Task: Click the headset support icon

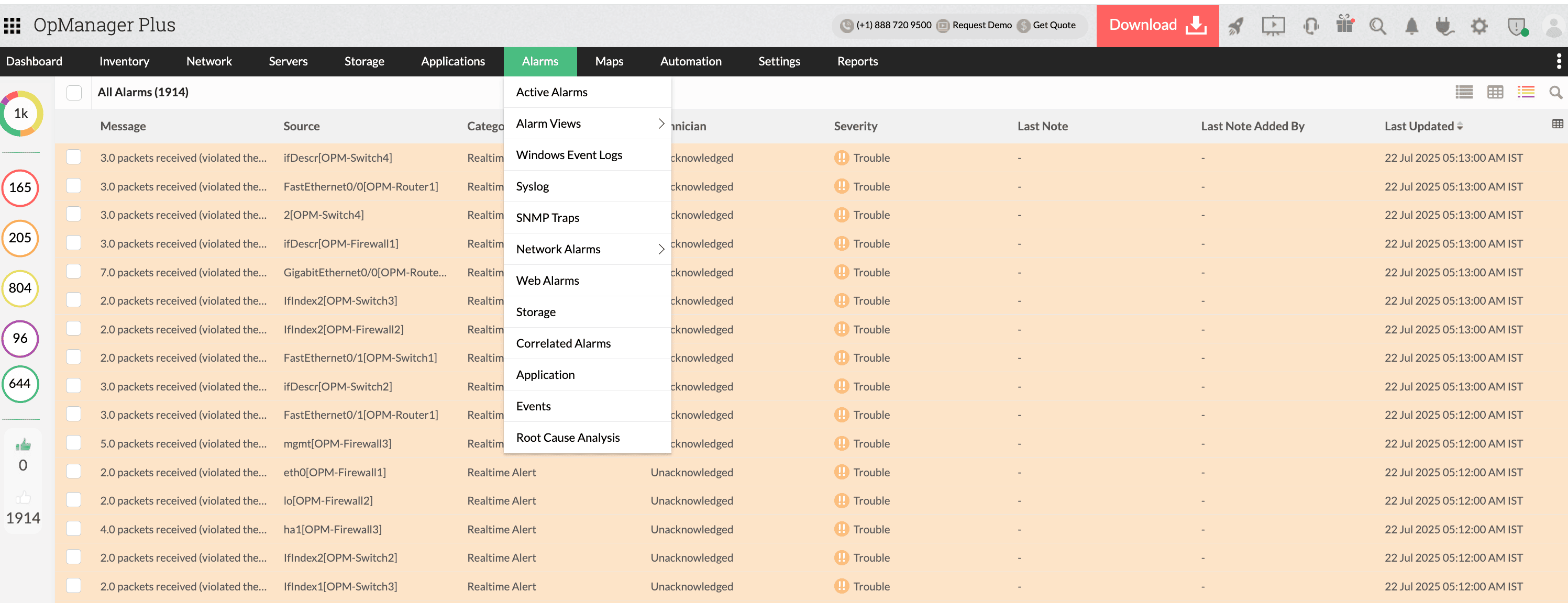Action: point(1311,26)
